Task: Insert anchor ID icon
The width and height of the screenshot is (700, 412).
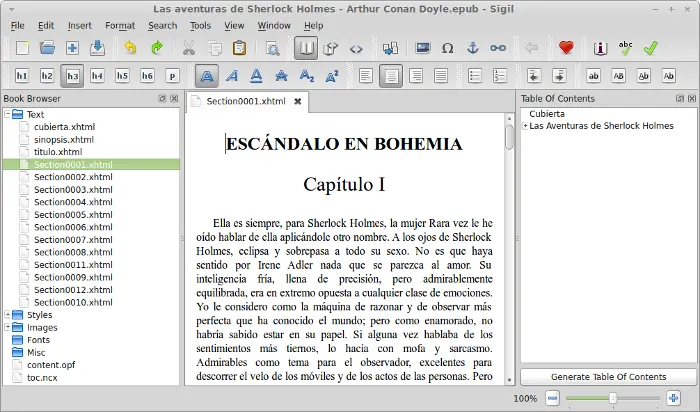Action: pyautogui.click(x=472, y=48)
